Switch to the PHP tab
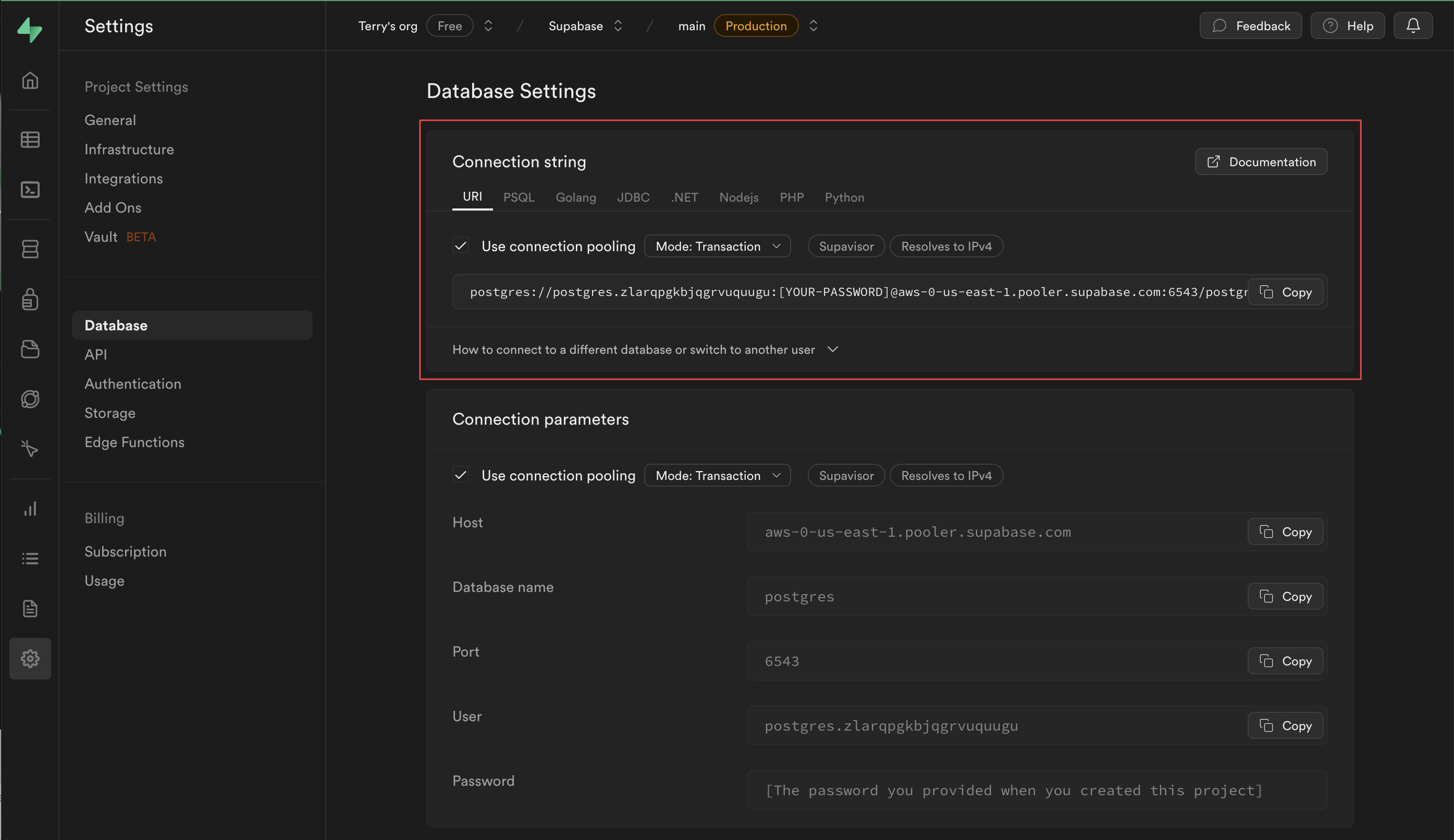This screenshot has width=1454, height=840. point(792,197)
